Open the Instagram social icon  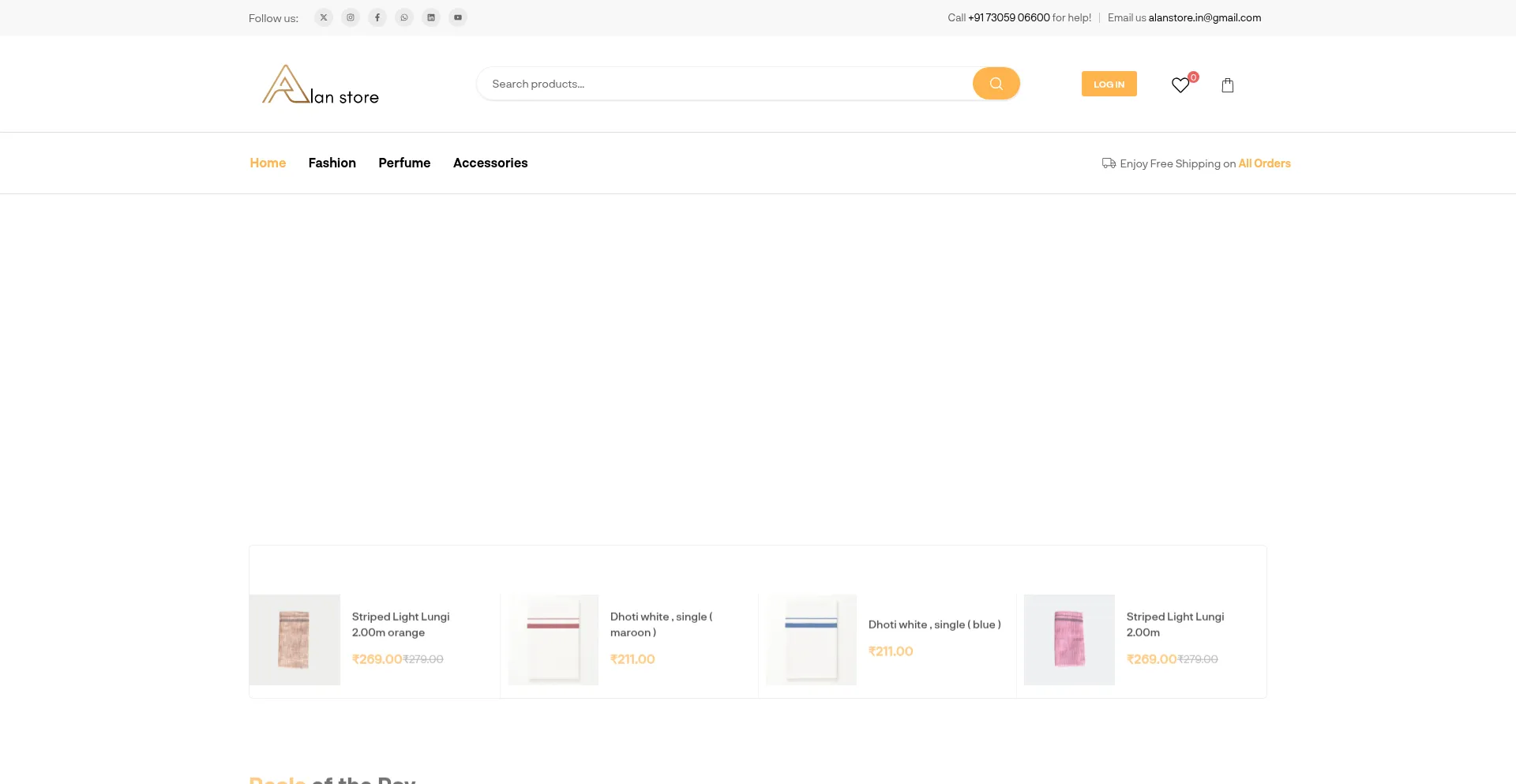click(351, 17)
